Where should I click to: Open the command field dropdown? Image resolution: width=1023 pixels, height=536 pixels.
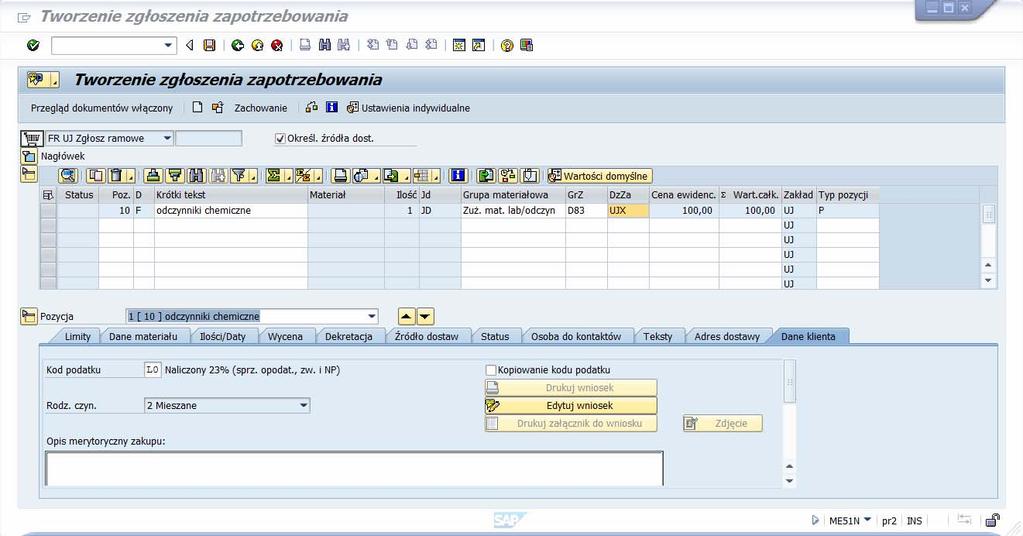point(168,45)
